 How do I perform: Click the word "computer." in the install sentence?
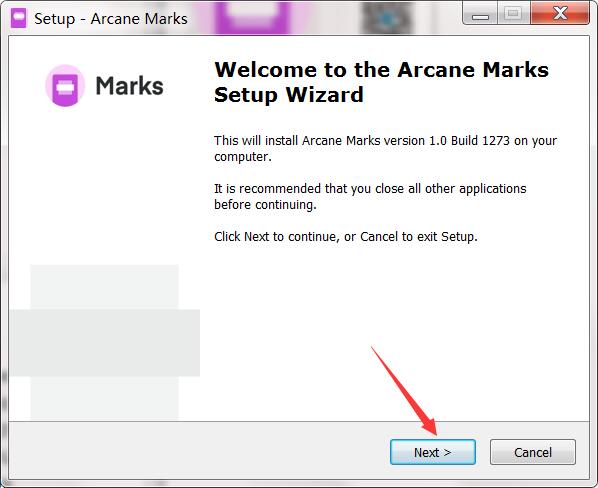tap(243, 157)
